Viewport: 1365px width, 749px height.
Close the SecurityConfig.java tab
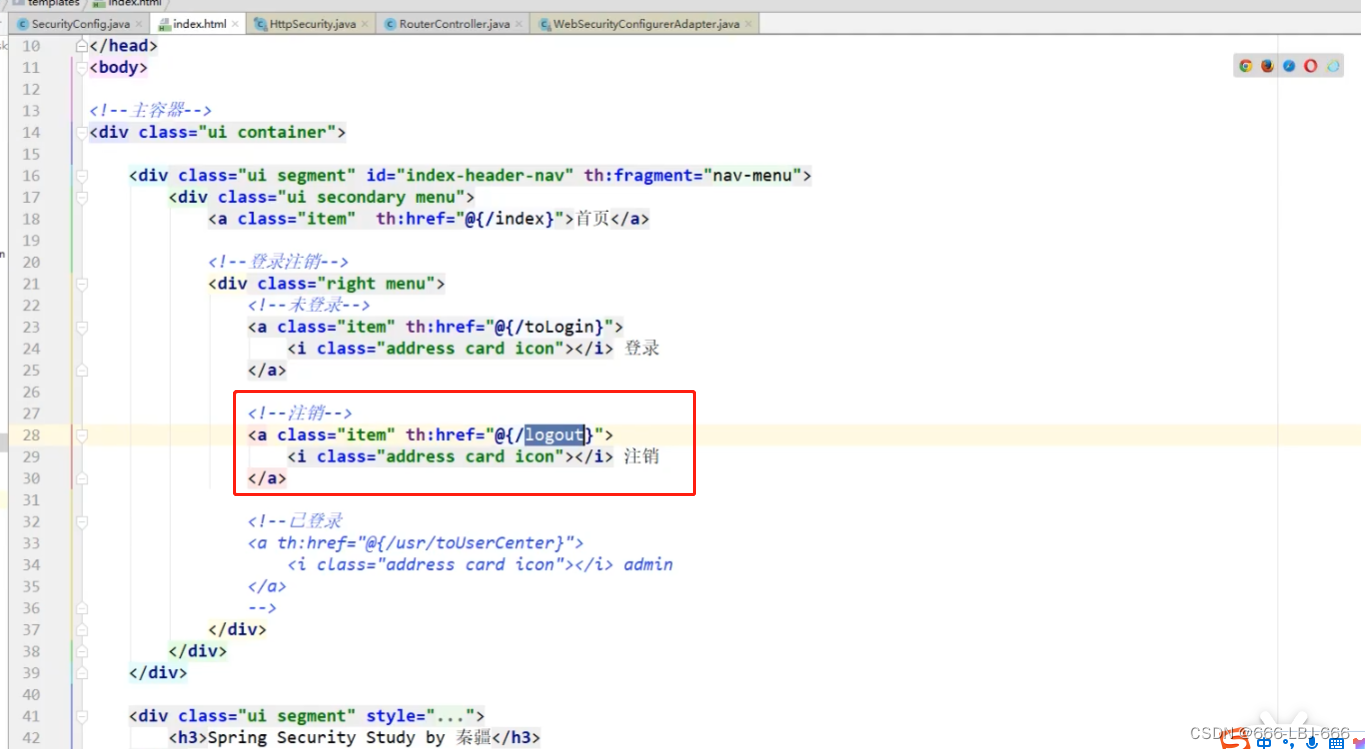[137, 24]
